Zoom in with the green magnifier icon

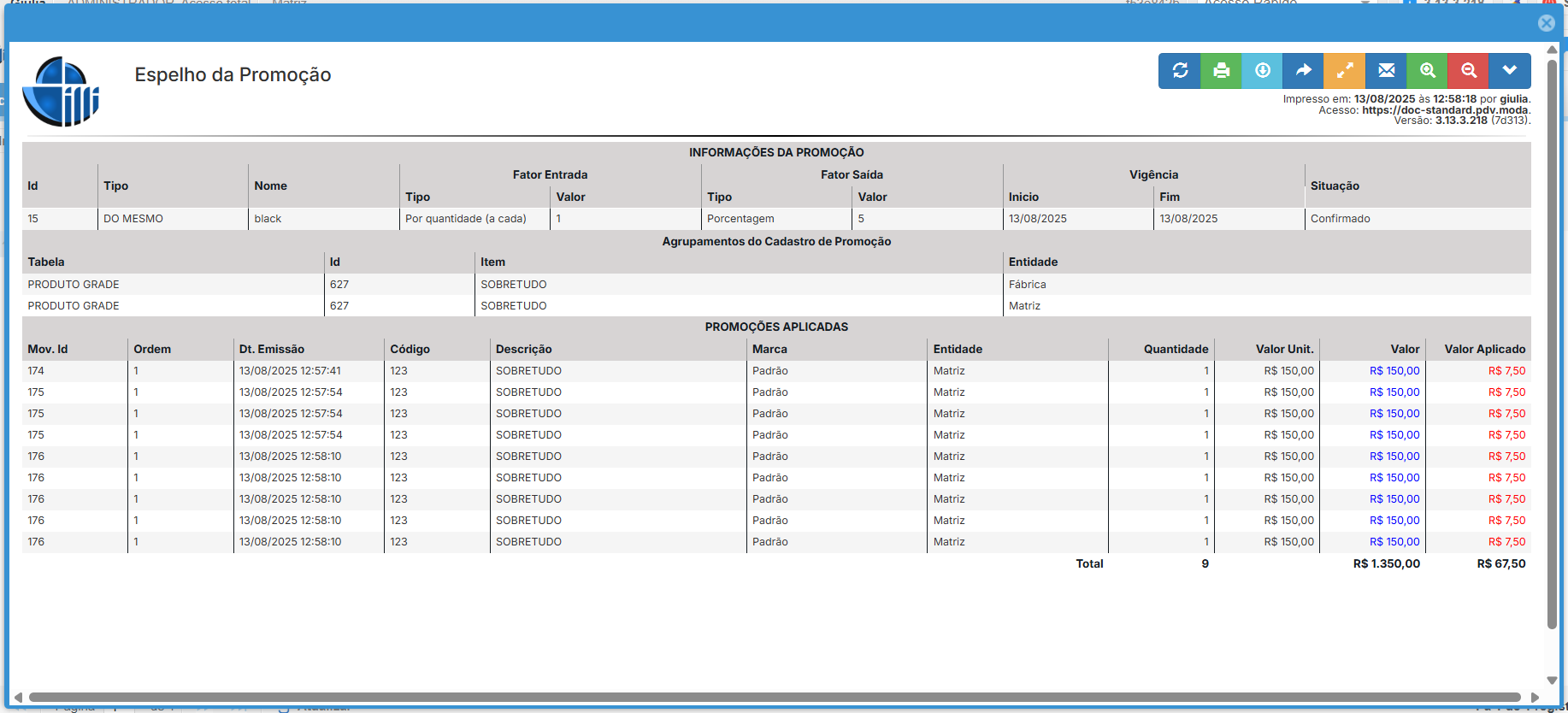pos(1427,71)
